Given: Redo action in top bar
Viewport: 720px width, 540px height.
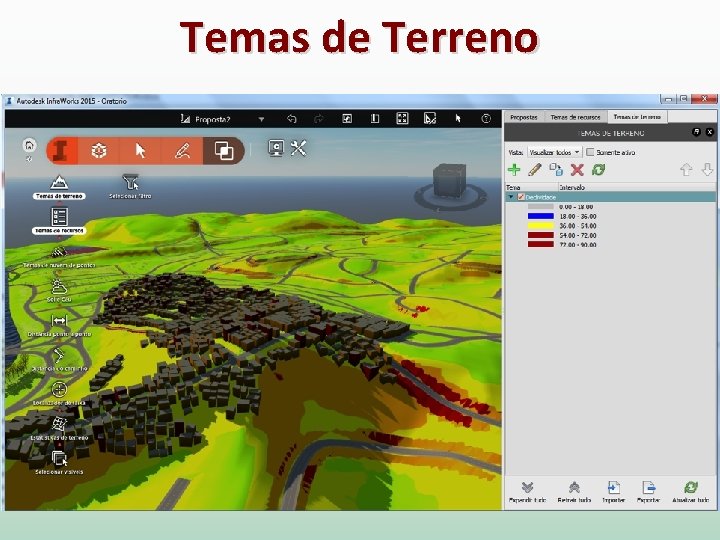Looking at the screenshot, I should point(319,119).
